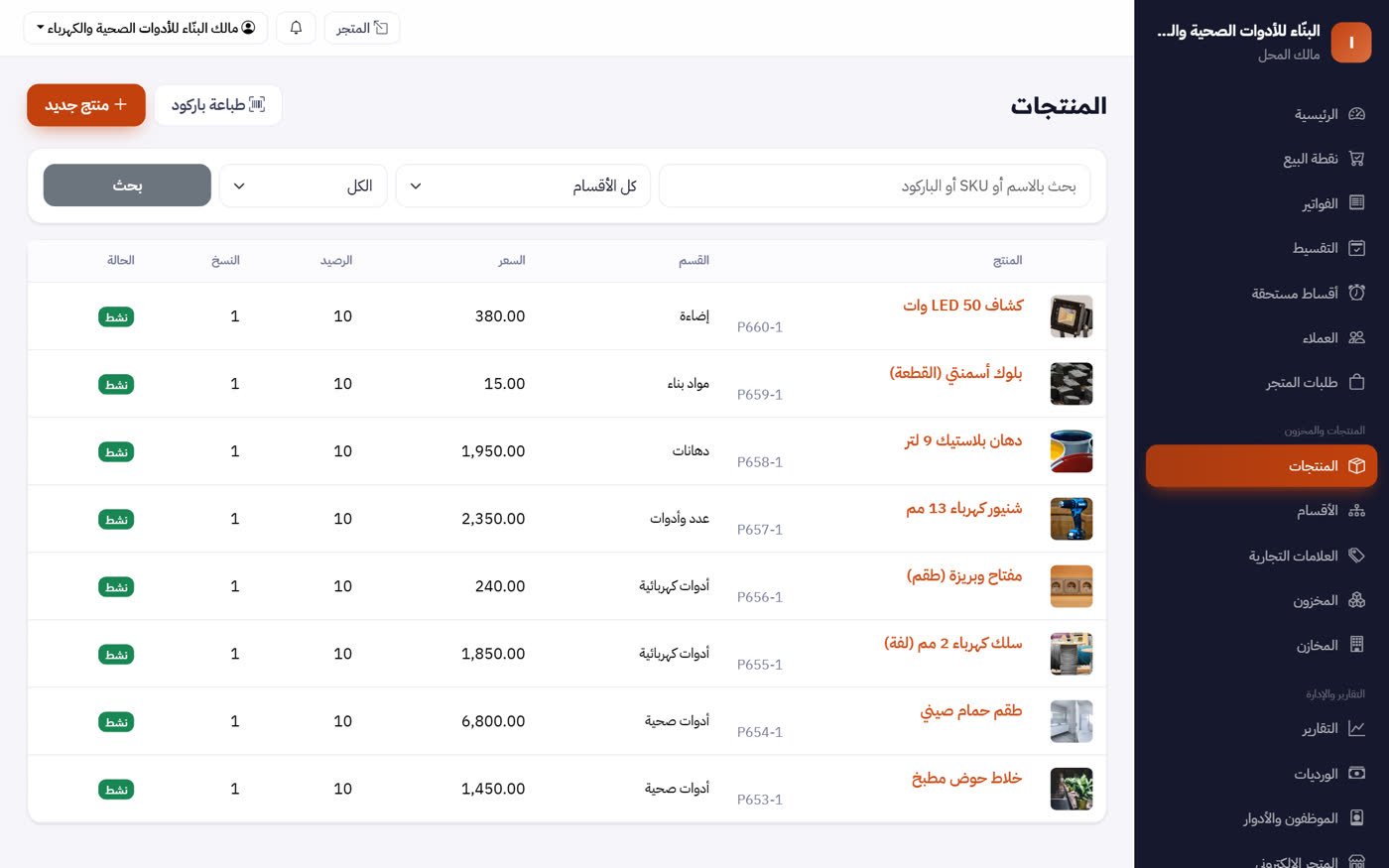Viewport: 1389px width, 868px height.
Task: Click the السعر column header
Action: pyautogui.click(x=512, y=260)
